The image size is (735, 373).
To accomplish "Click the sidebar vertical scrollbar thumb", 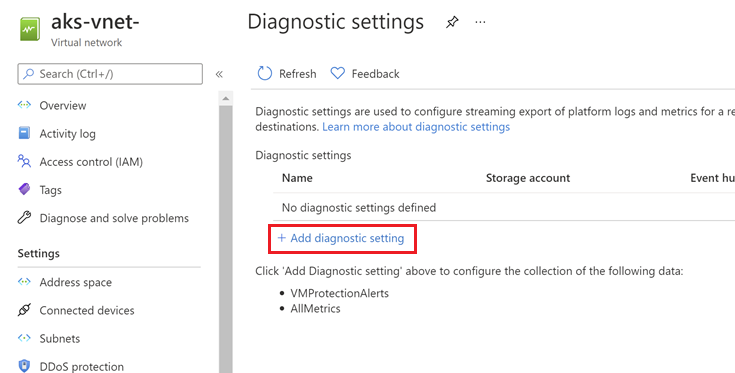I will click(225, 239).
